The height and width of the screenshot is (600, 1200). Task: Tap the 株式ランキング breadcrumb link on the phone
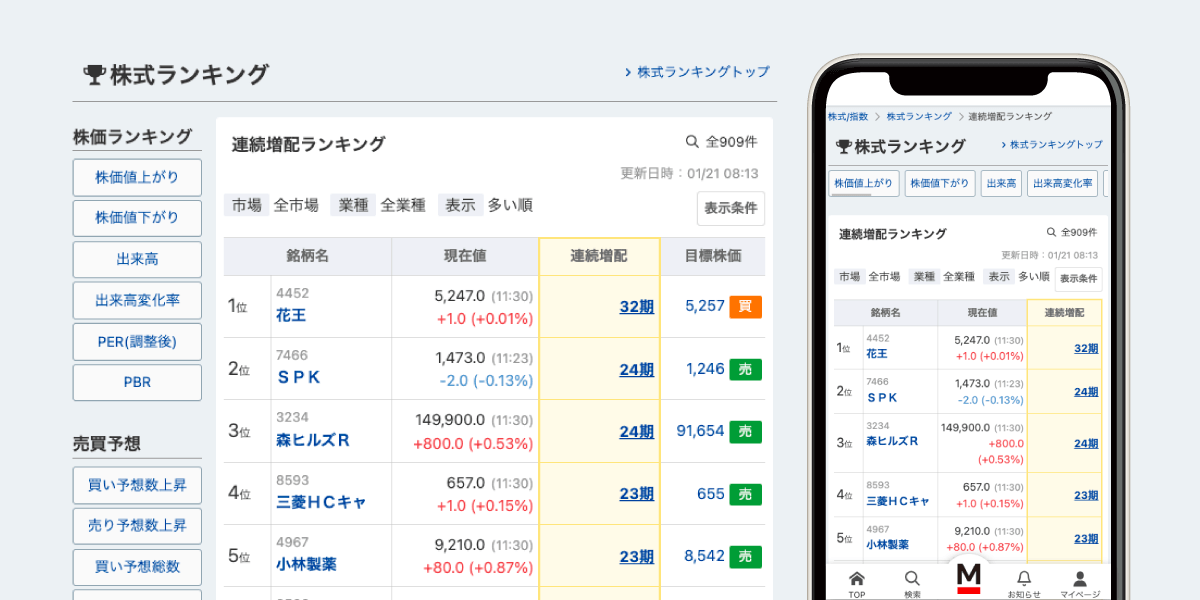[917, 116]
